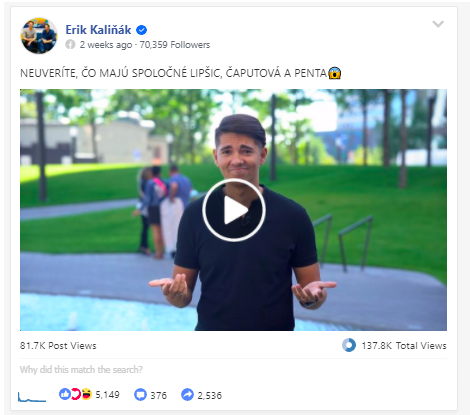Click the 70,359 Followers text
Image resolution: width=470 pixels, height=415 pixels.
point(175,45)
